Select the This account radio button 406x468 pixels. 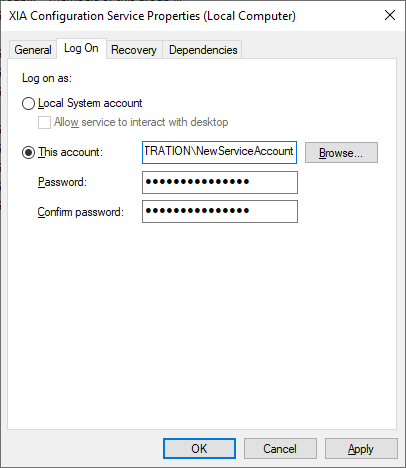(x=28, y=153)
